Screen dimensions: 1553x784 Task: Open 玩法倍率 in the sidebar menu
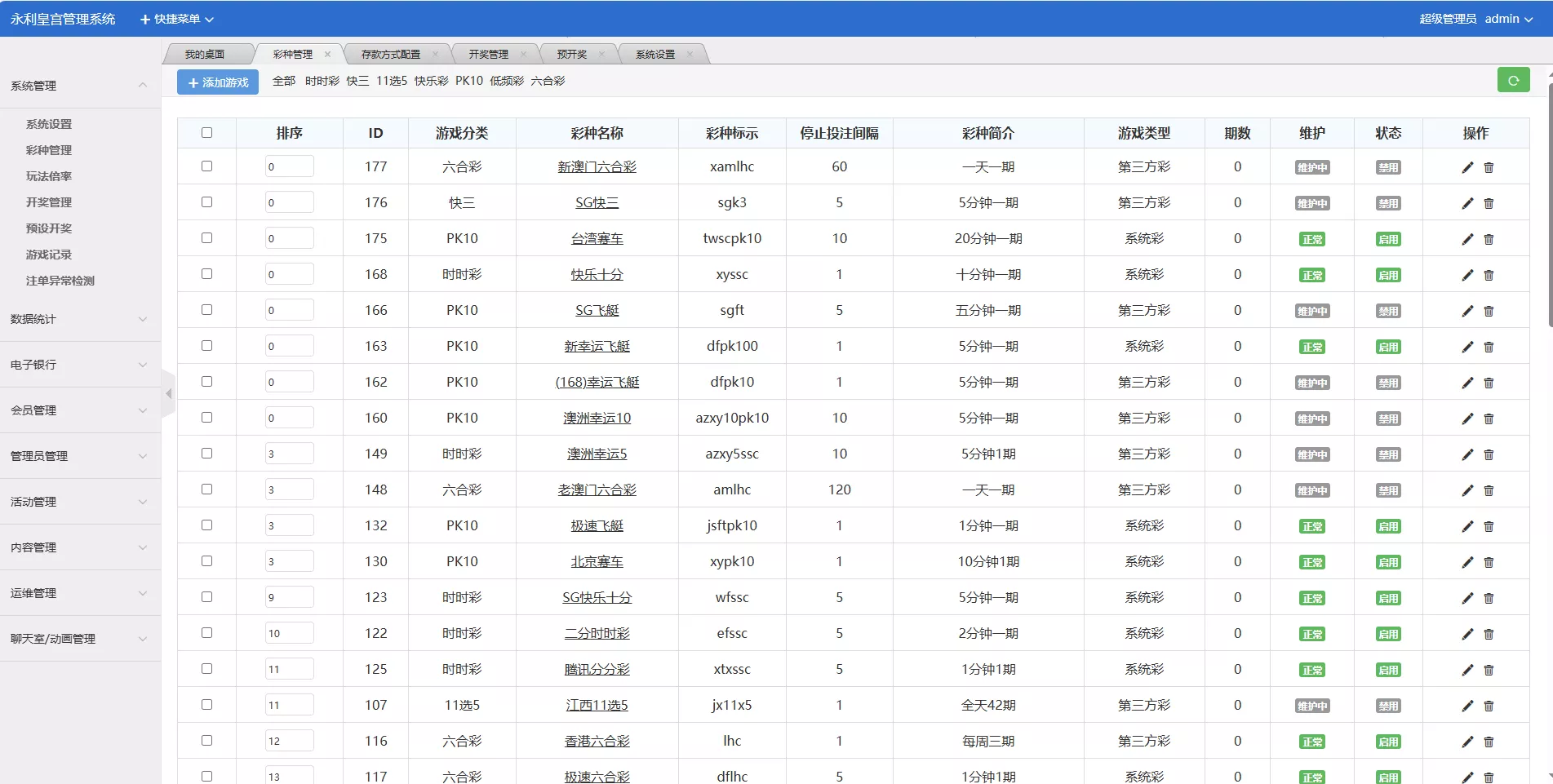pyautogui.click(x=49, y=176)
